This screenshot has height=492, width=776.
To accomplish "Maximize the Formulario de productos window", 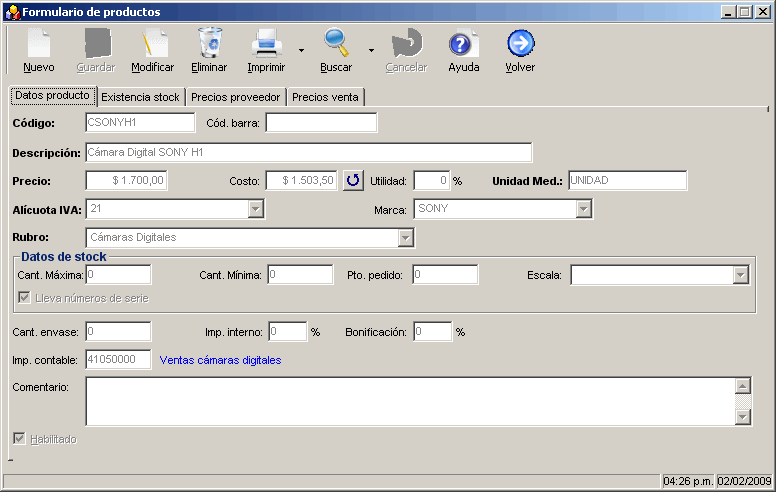I will pyautogui.click(x=744, y=12).
